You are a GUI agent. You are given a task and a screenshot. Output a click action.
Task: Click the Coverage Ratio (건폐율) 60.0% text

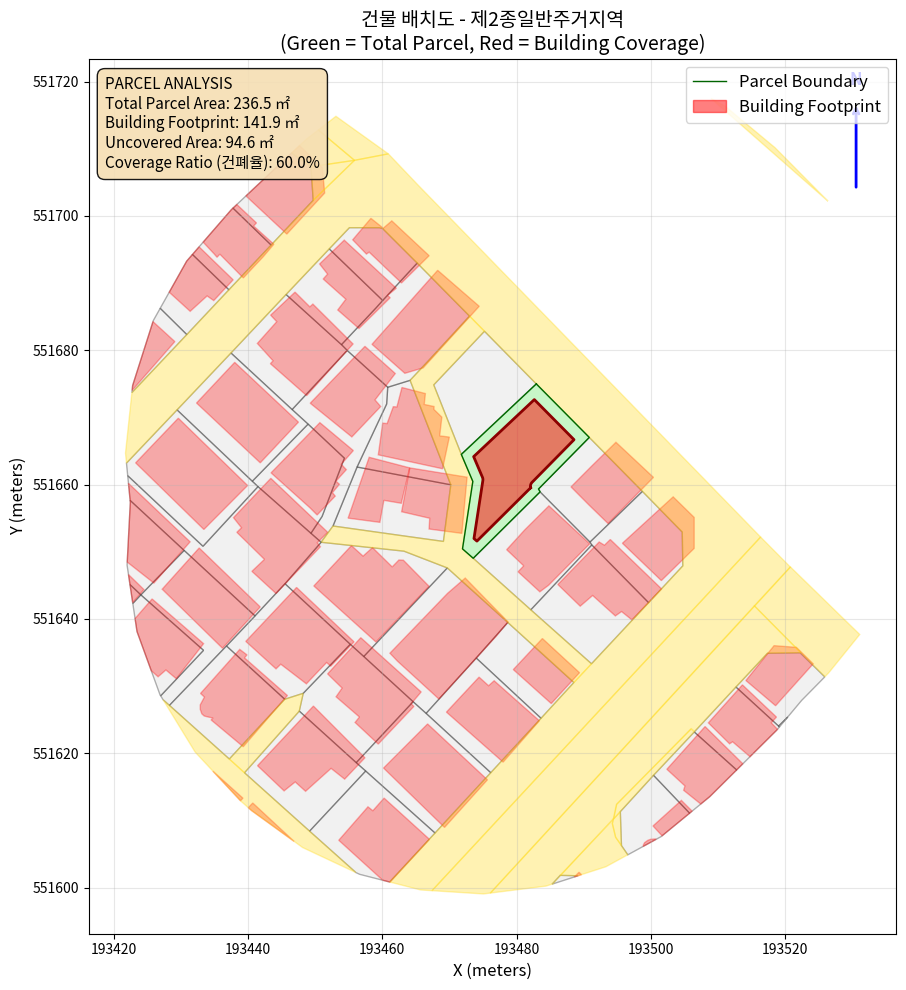(x=212, y=162)
